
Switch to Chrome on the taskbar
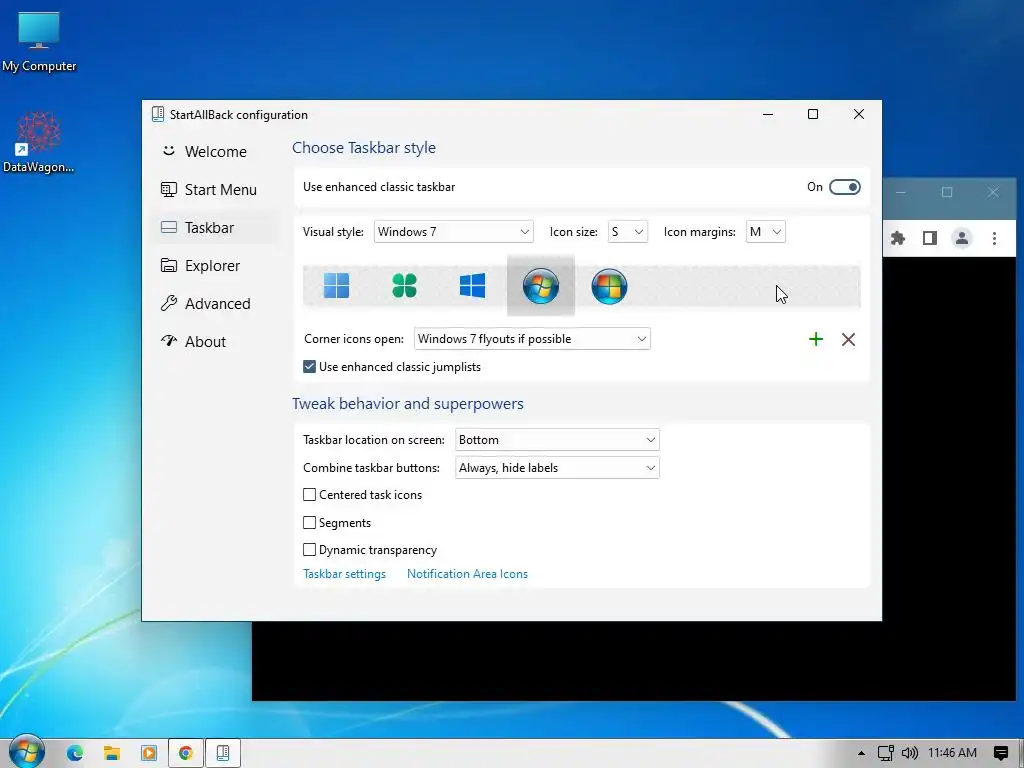(x=185, y=753)
